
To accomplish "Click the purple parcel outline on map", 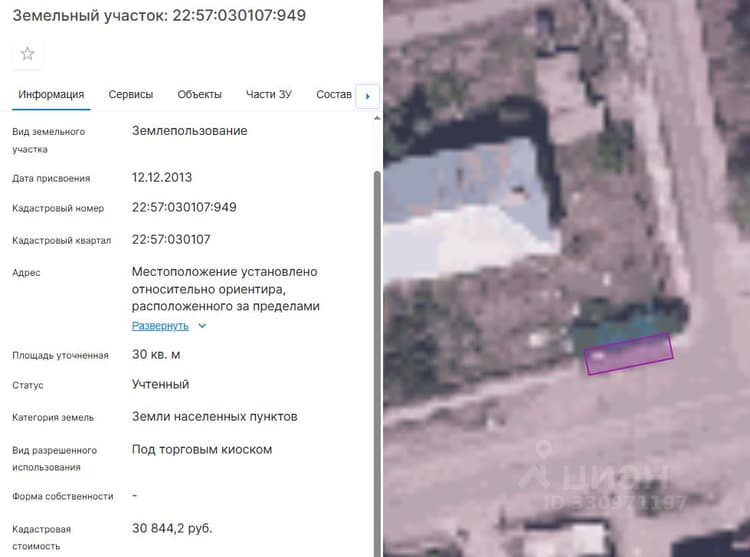I will [629, 354].
